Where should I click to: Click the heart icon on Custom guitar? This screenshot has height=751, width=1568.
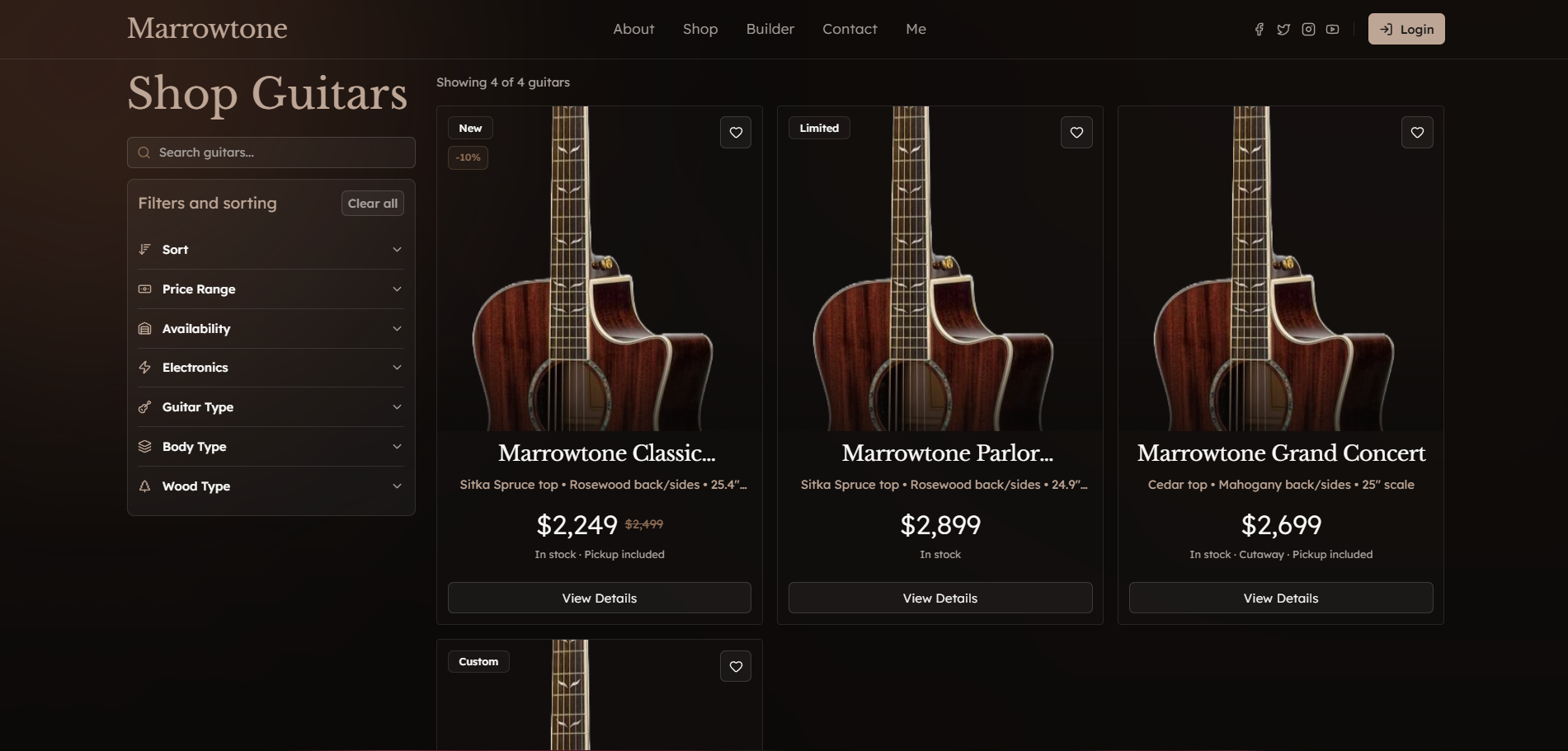(736, 667)
